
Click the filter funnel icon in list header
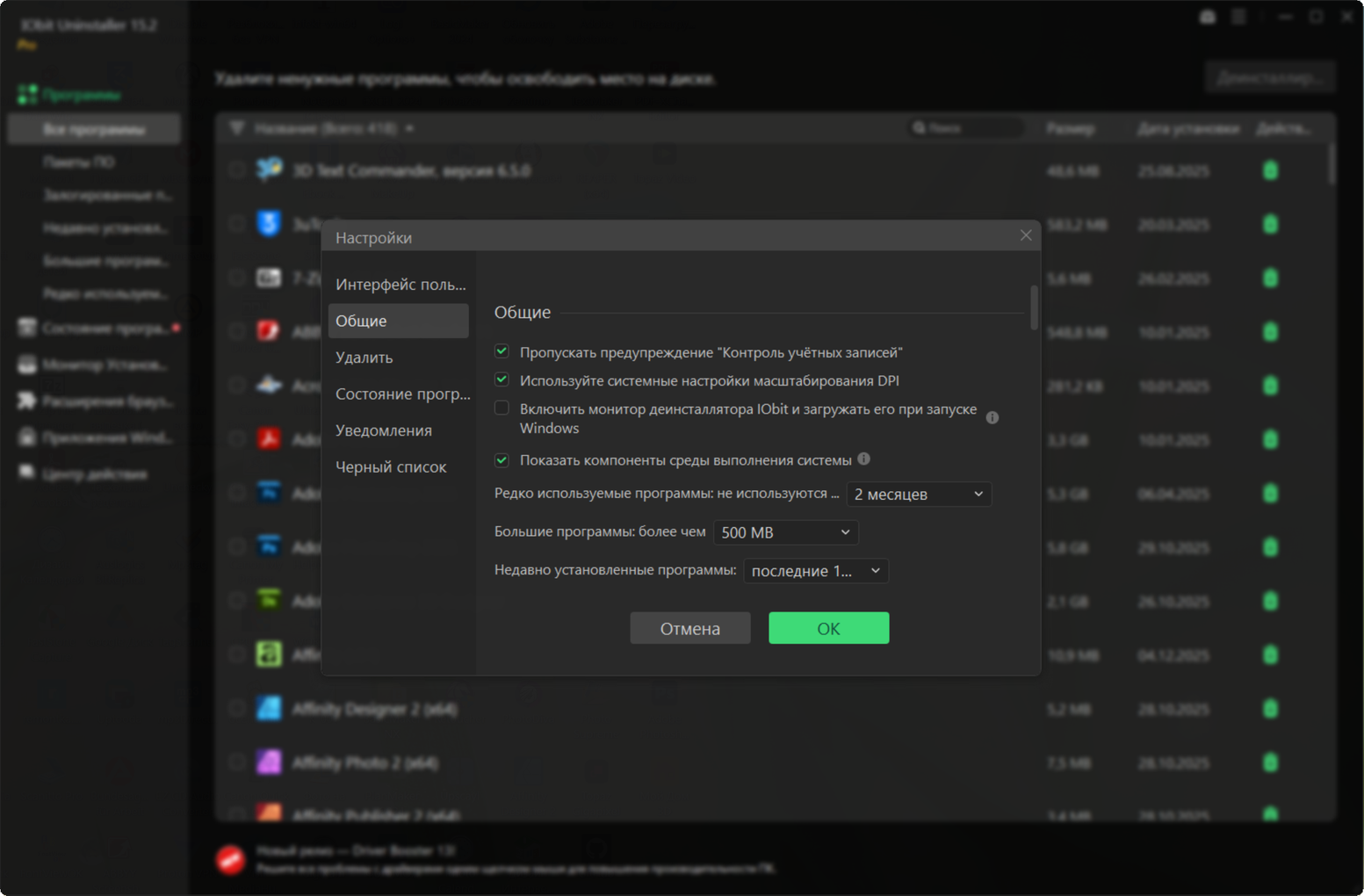pyautogui.click(x=236, y=128)
